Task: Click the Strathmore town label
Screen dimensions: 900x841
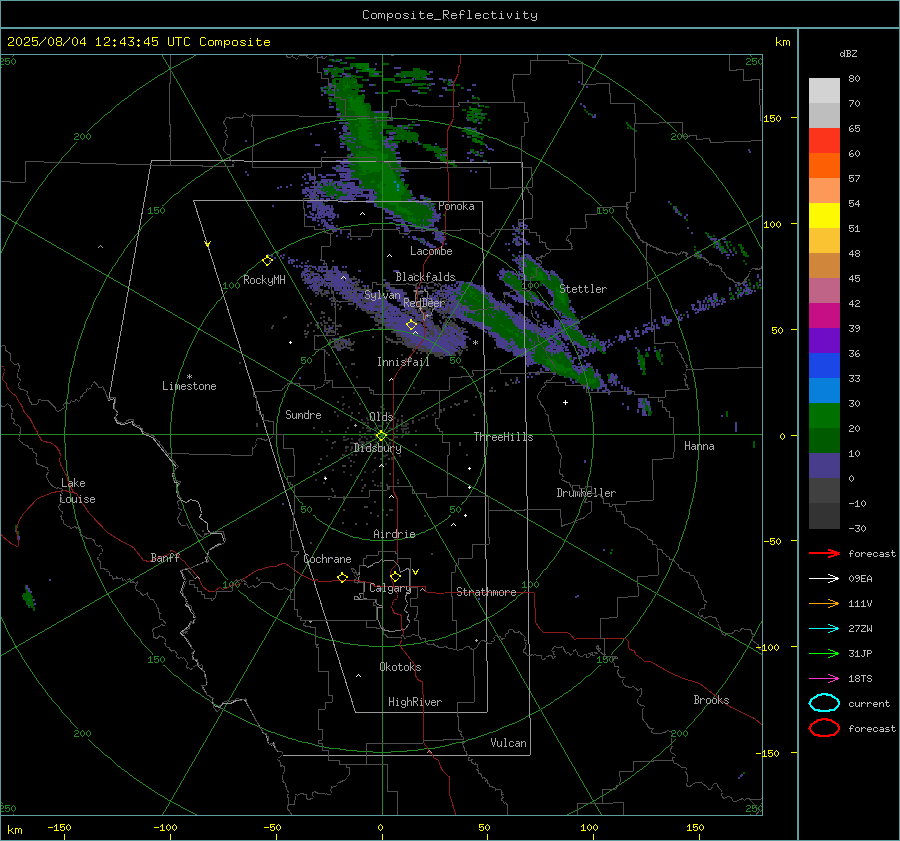Action: click(x=486, y=592)
